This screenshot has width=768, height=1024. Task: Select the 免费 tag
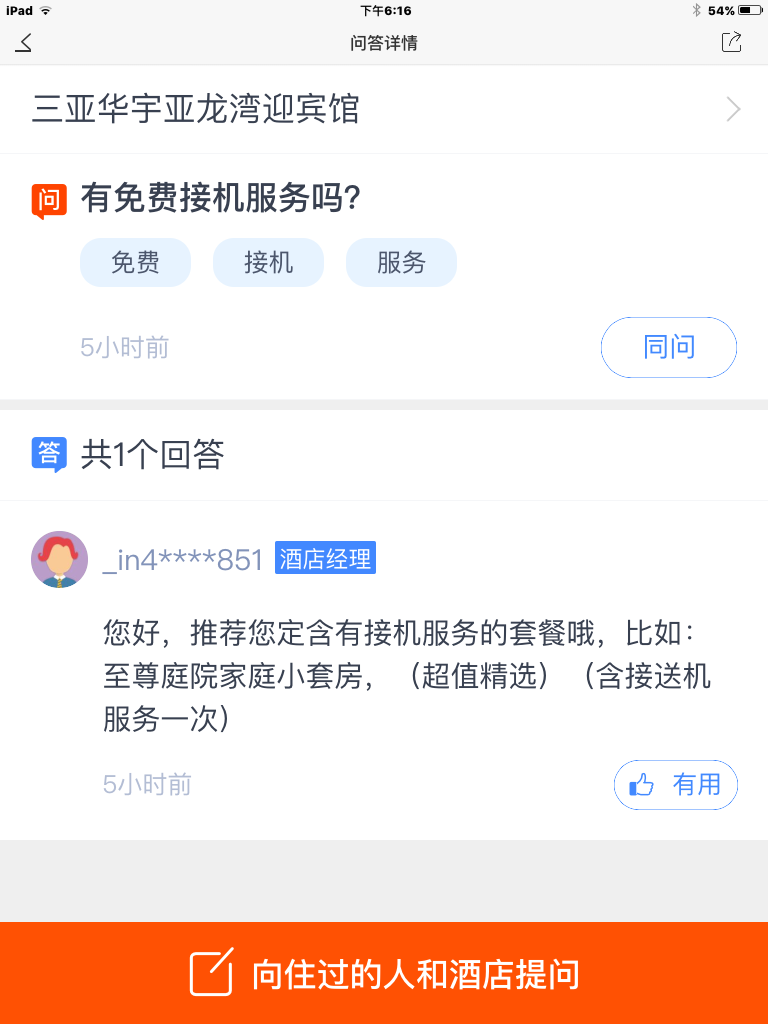pyautogui.click(x=135, y=263)
